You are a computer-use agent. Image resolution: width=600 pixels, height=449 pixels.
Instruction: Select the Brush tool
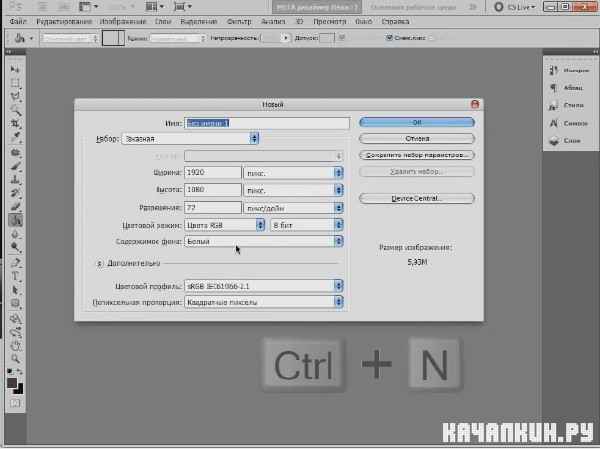tap(15, 166)
